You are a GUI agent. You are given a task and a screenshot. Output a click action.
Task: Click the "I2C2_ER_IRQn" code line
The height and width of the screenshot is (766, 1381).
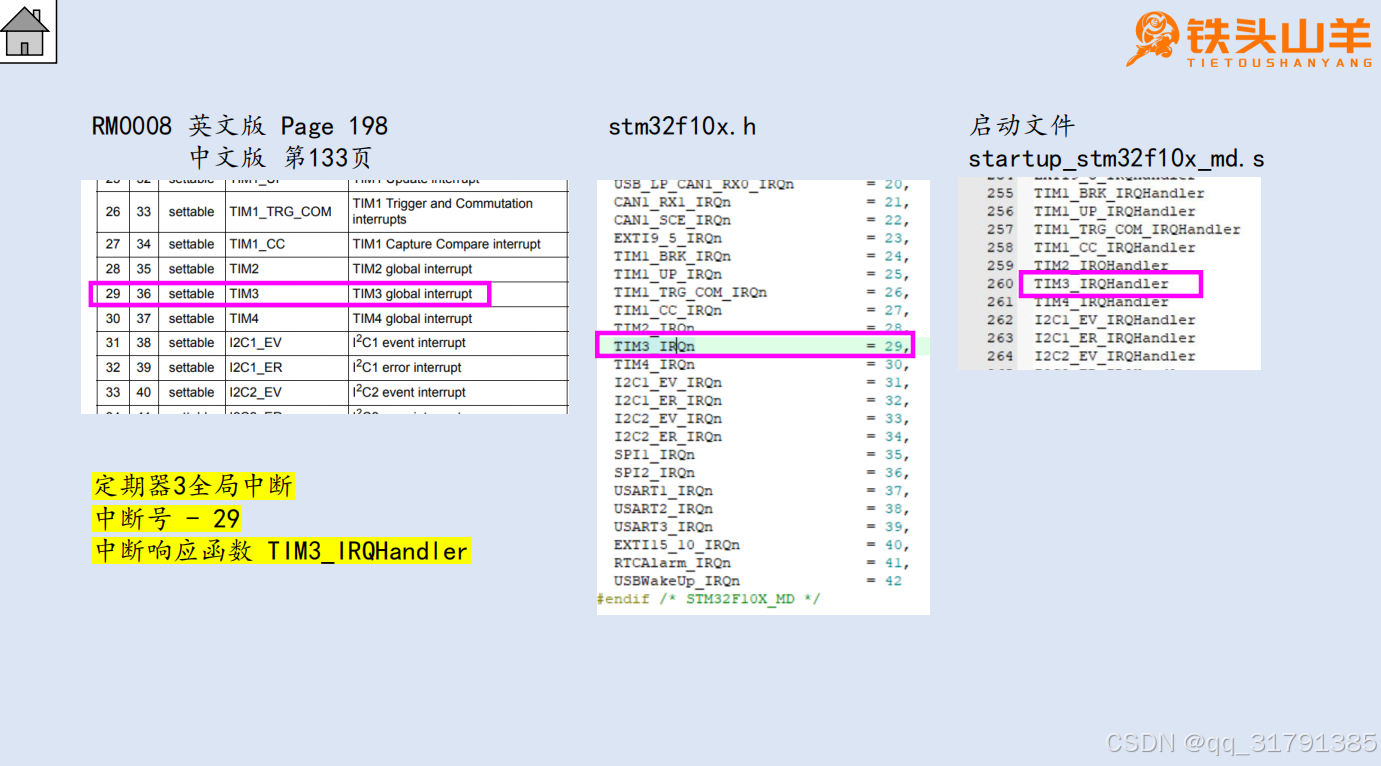(x=761, y=436)
